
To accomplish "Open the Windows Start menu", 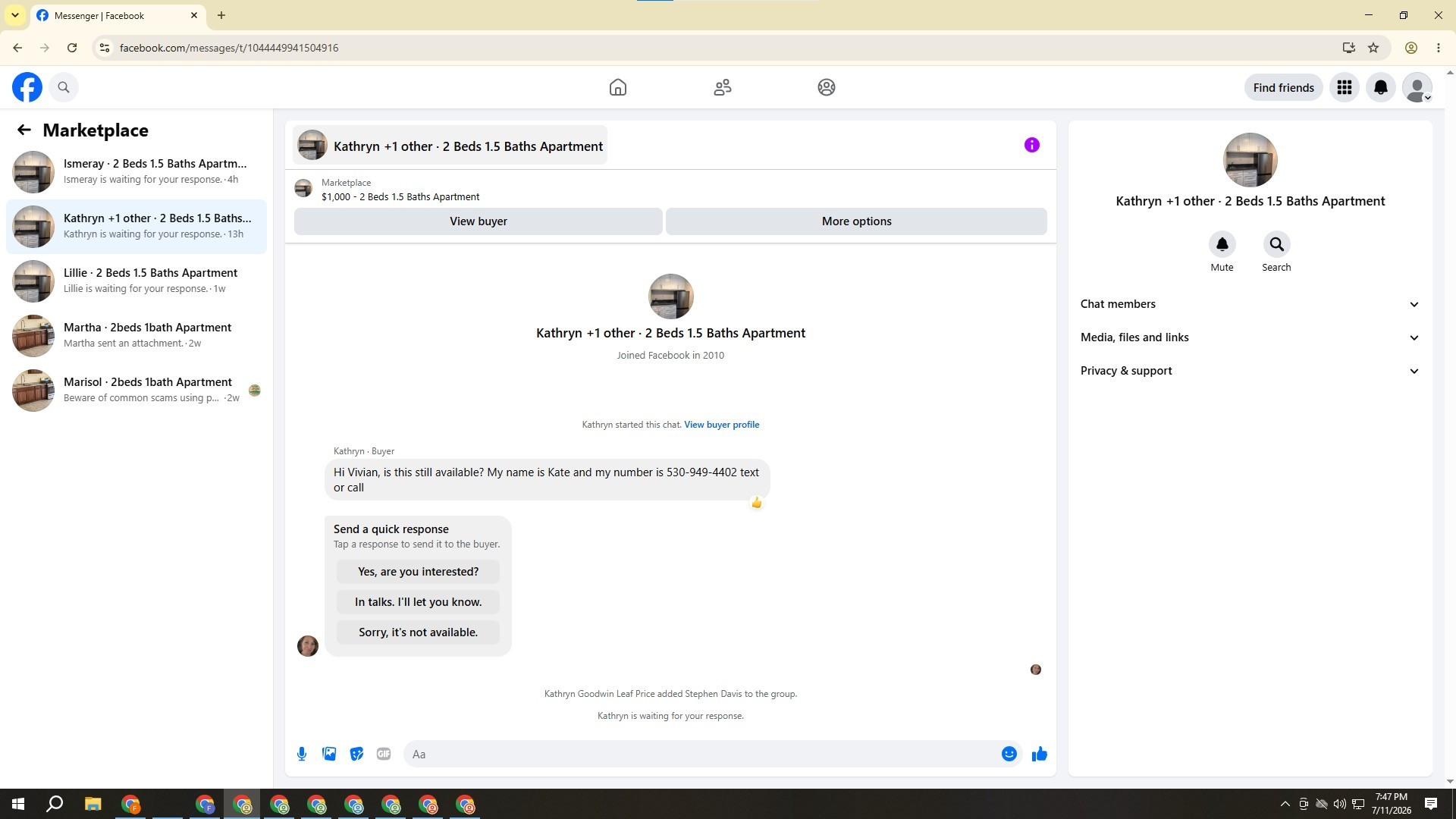I will click(18, 804).
